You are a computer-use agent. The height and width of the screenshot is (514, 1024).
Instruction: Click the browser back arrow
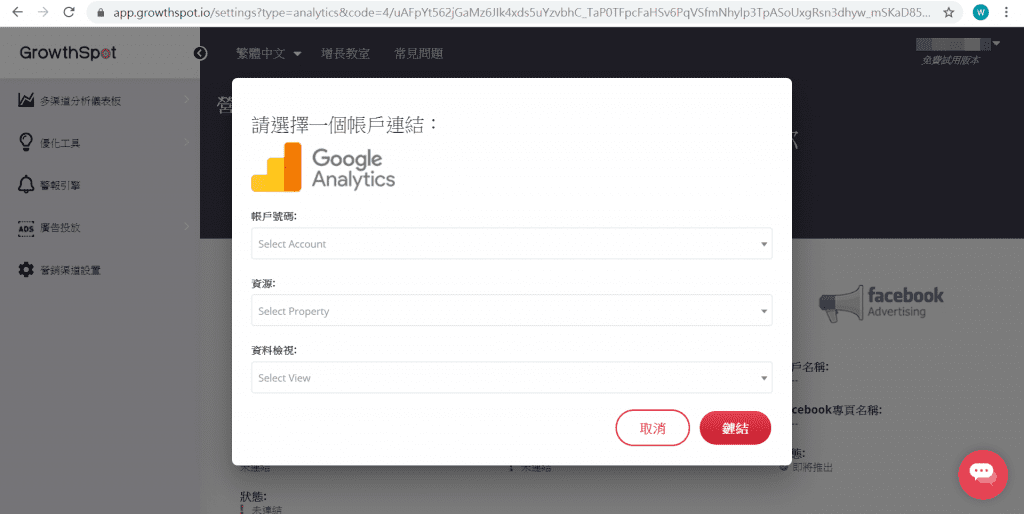tap(18, 12)
